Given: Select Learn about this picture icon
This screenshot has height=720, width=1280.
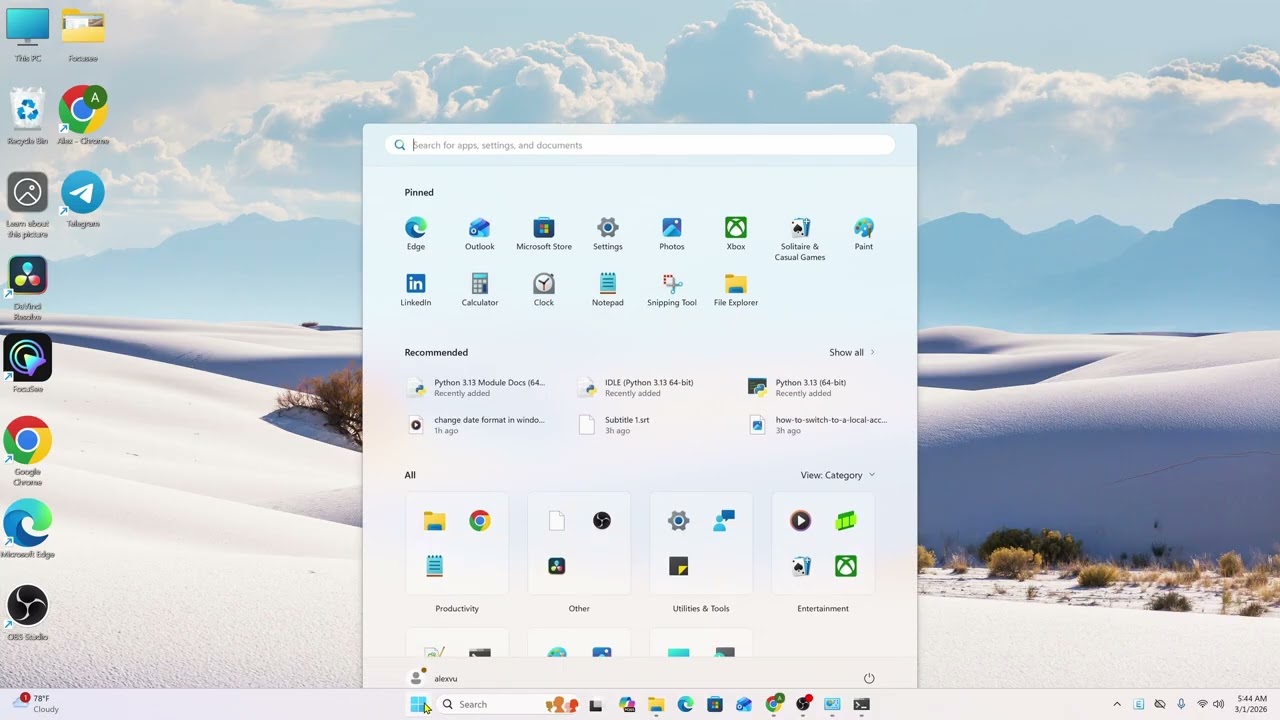Looking at the screenshot, I should click(x=28, y=205).
